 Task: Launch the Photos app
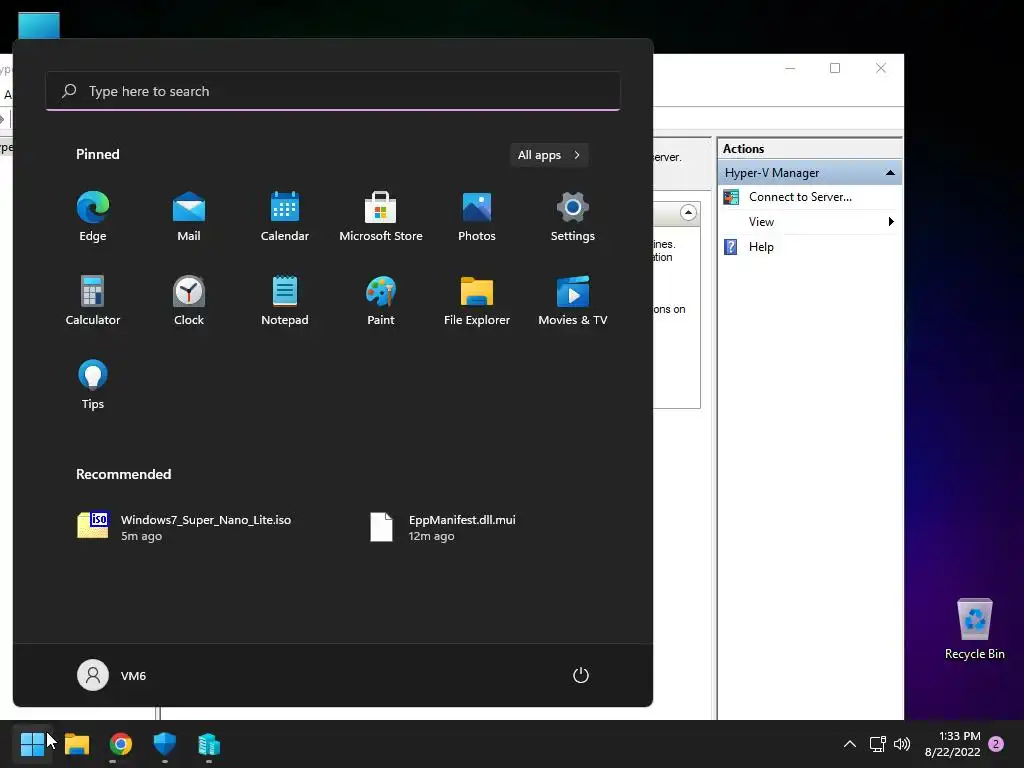pos(477,217)
